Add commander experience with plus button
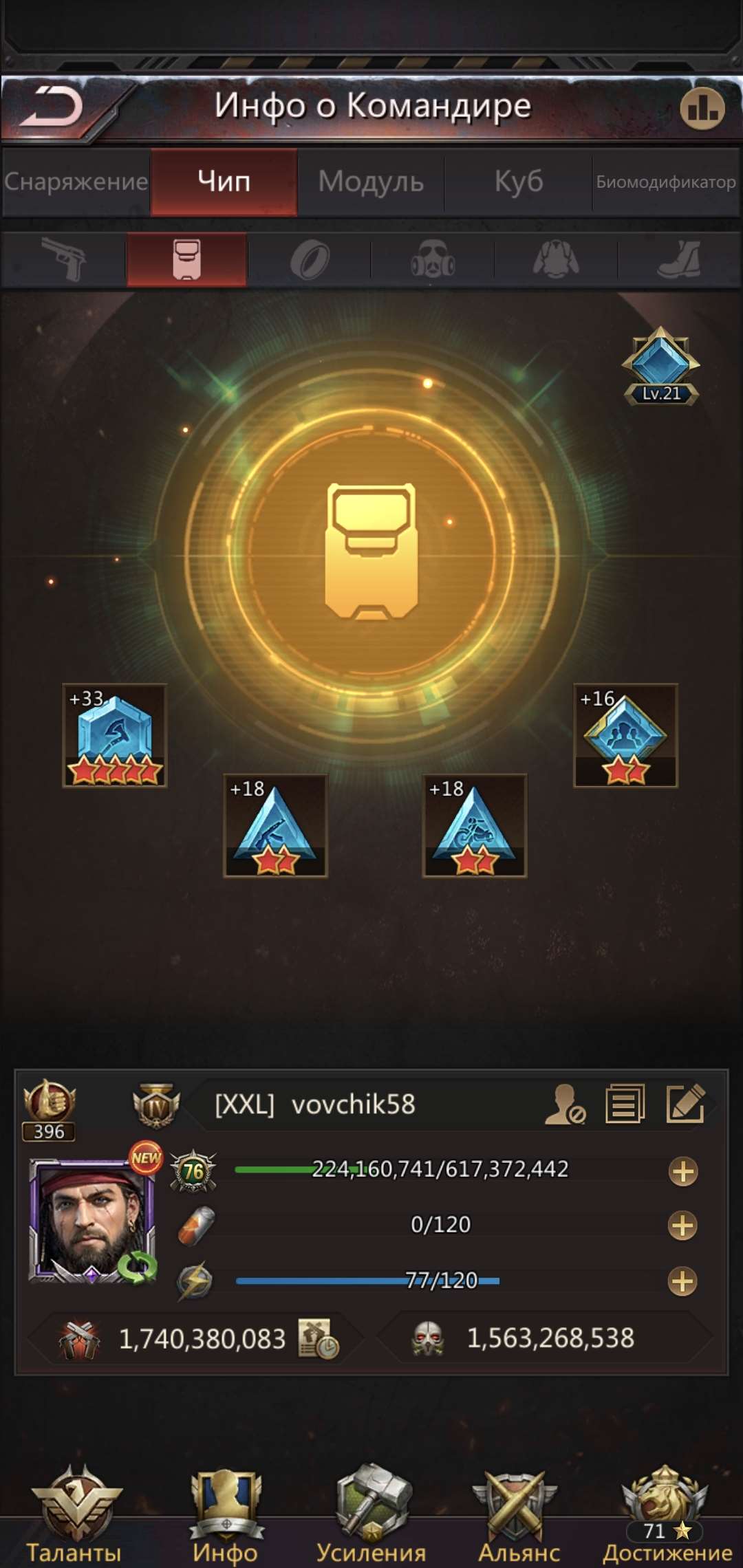The image size is (743, 1568). click(x=683, y=1172)
